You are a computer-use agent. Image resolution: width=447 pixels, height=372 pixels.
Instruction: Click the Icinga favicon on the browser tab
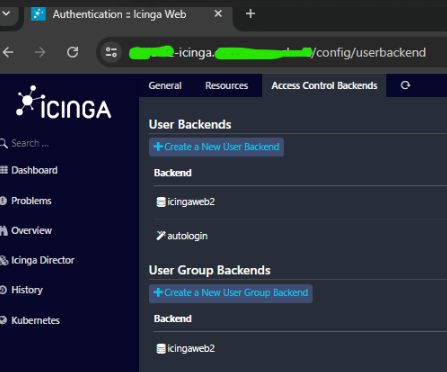(38, 14)
